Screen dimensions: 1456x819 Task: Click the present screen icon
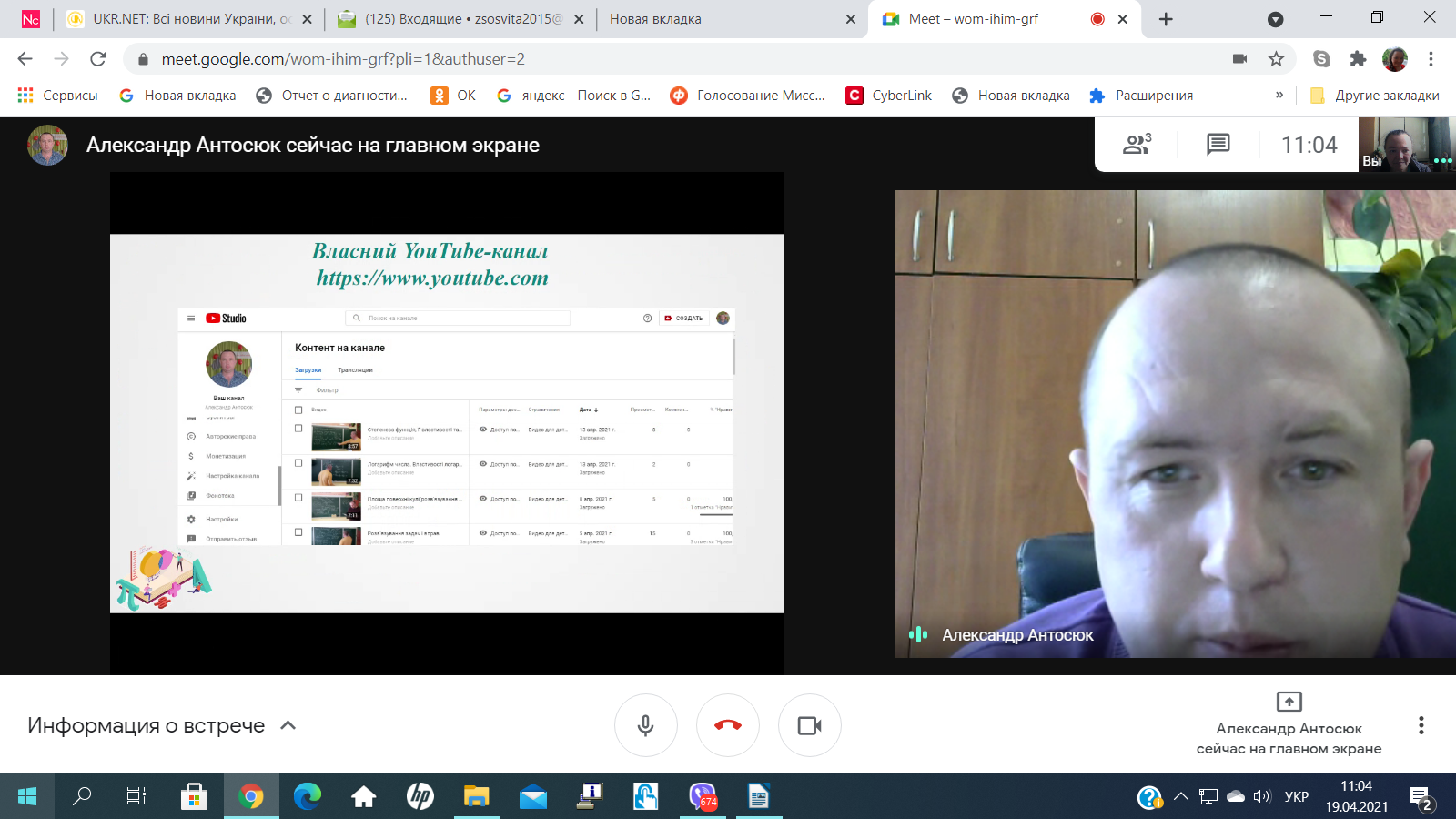(1289, 702)
